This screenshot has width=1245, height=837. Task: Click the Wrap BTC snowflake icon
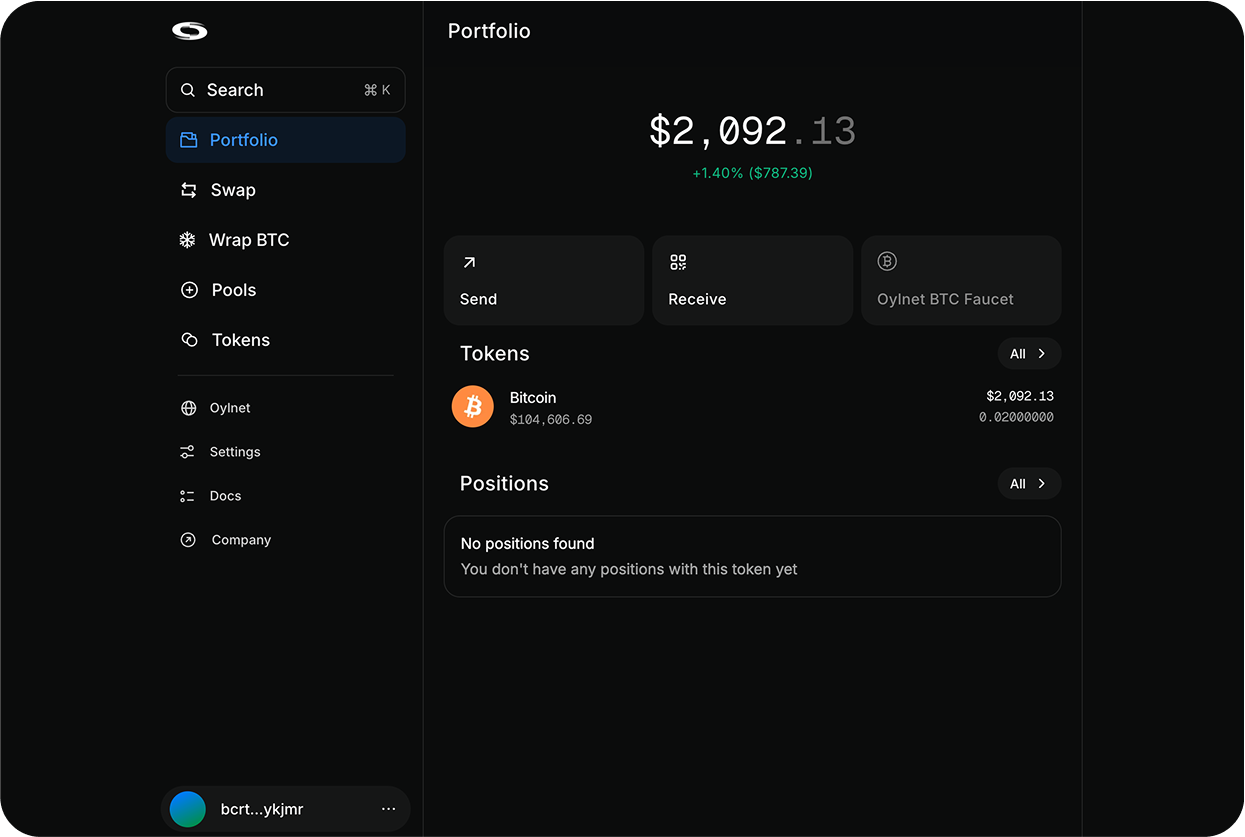coord(187,240)
